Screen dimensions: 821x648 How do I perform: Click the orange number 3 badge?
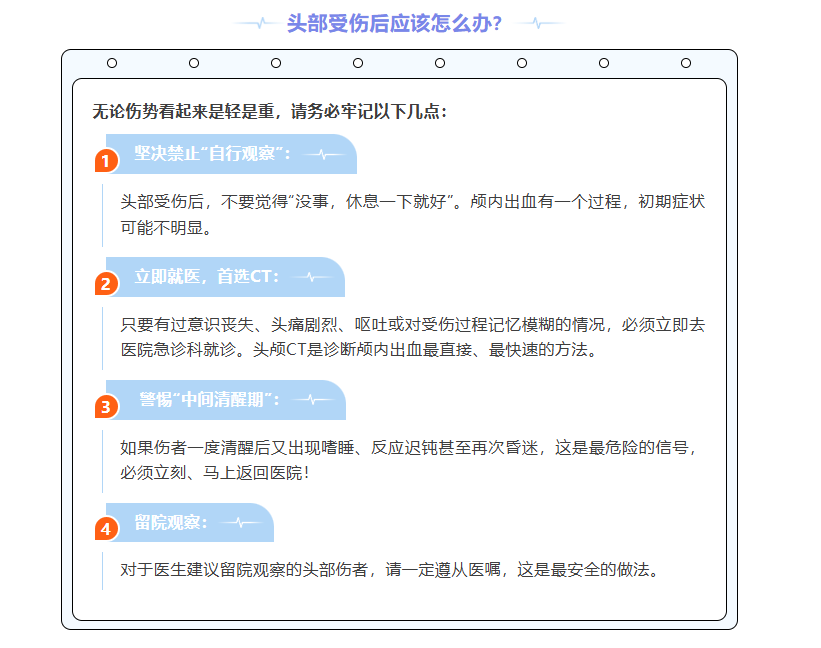point(106,407)
